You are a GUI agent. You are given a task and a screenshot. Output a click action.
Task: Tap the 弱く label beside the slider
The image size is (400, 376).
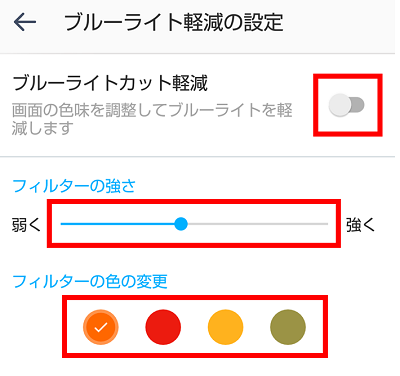point(26,224)
